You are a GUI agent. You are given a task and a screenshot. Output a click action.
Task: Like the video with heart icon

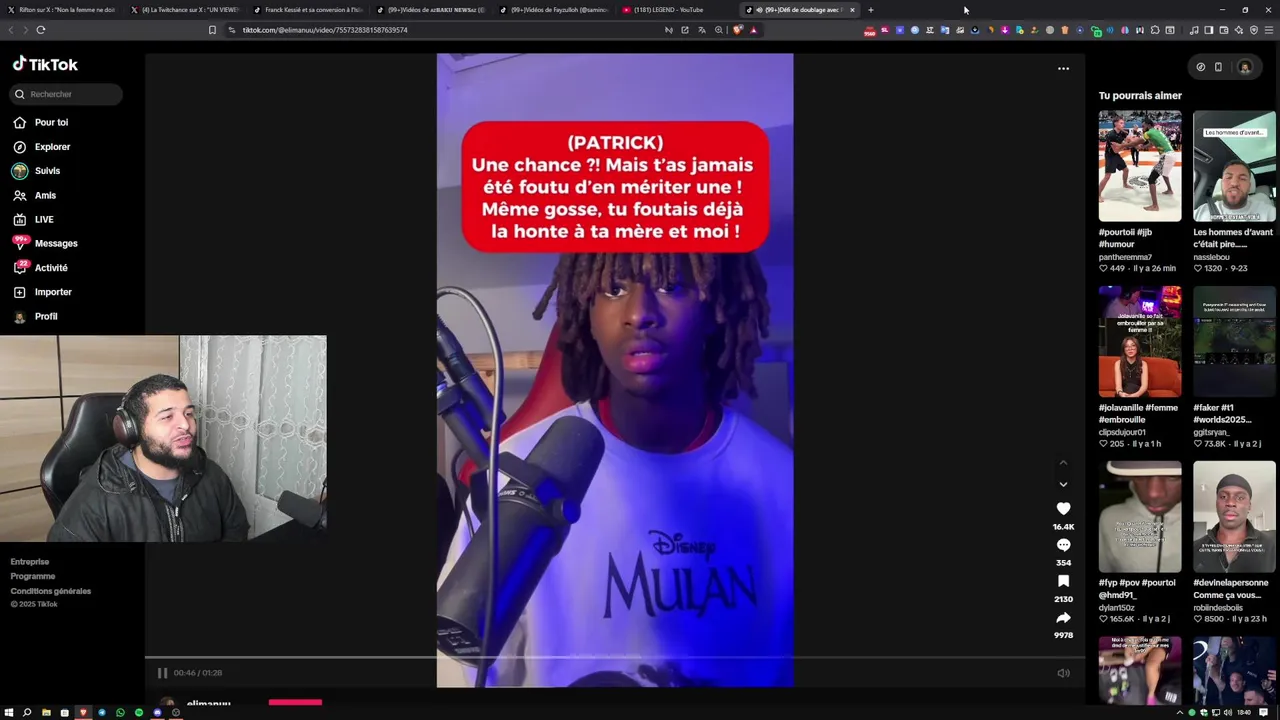pos(1063,509)
